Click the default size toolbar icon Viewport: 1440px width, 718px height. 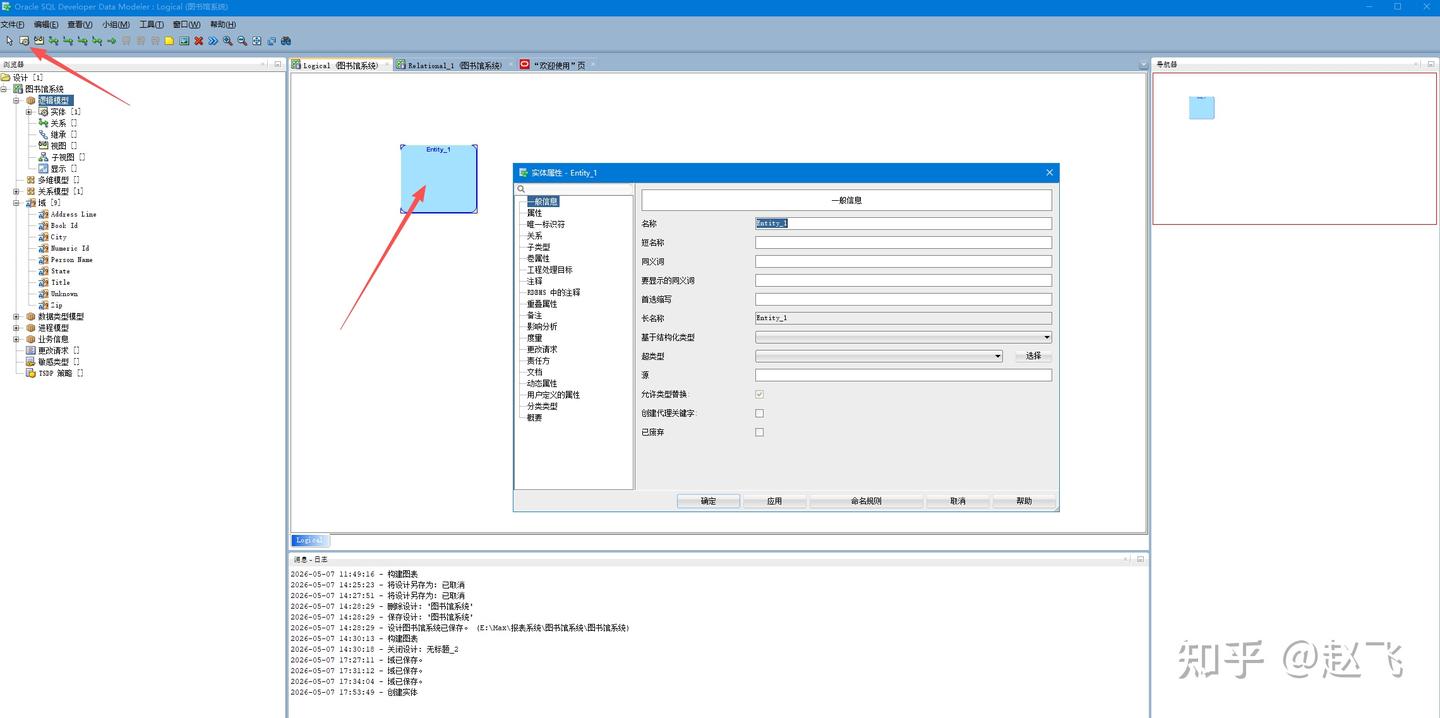coord(271,41)
